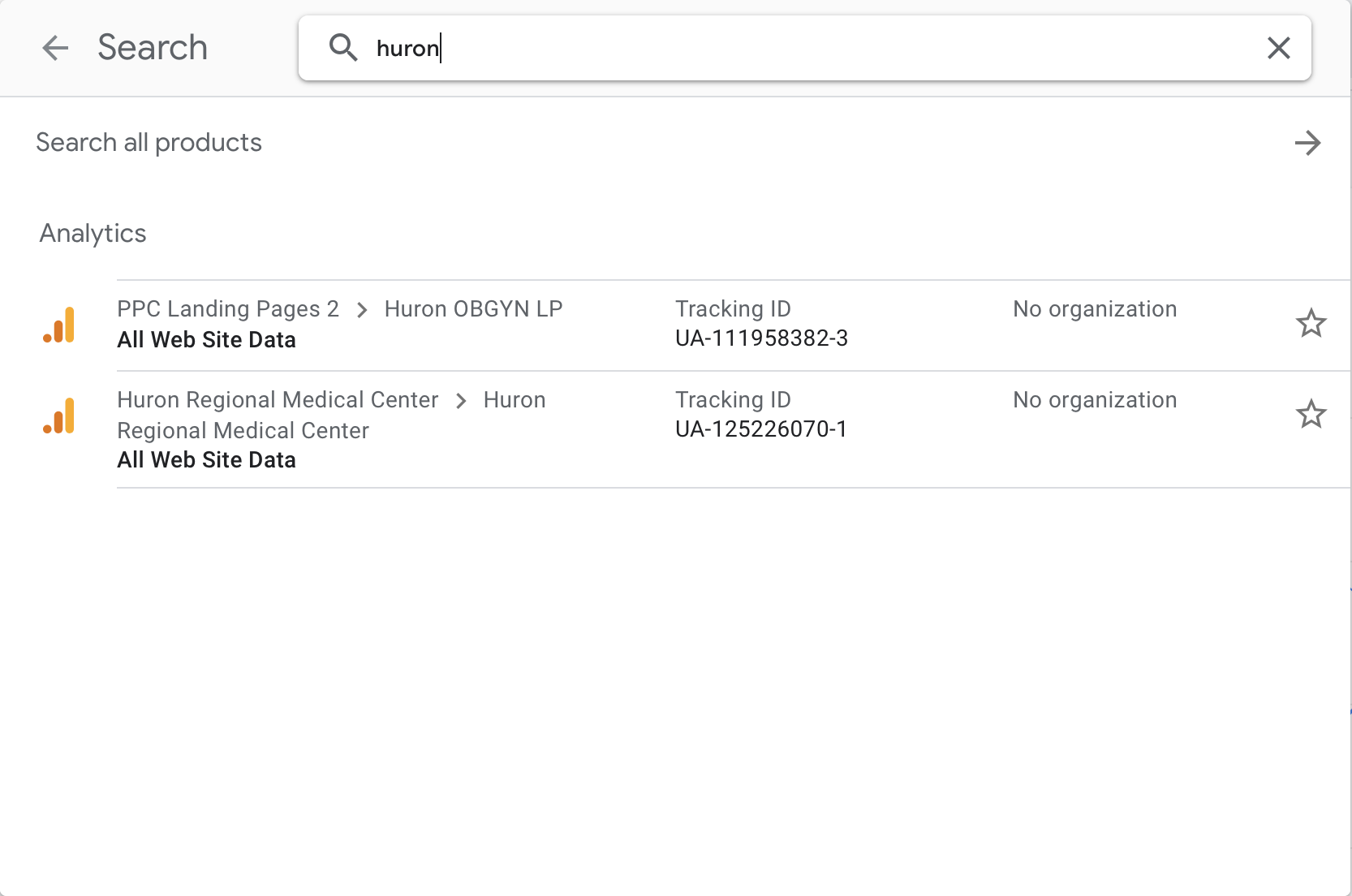Go back using the back arrow
The width and height of the screenshot is (1352, 896).
pos(55,48)
